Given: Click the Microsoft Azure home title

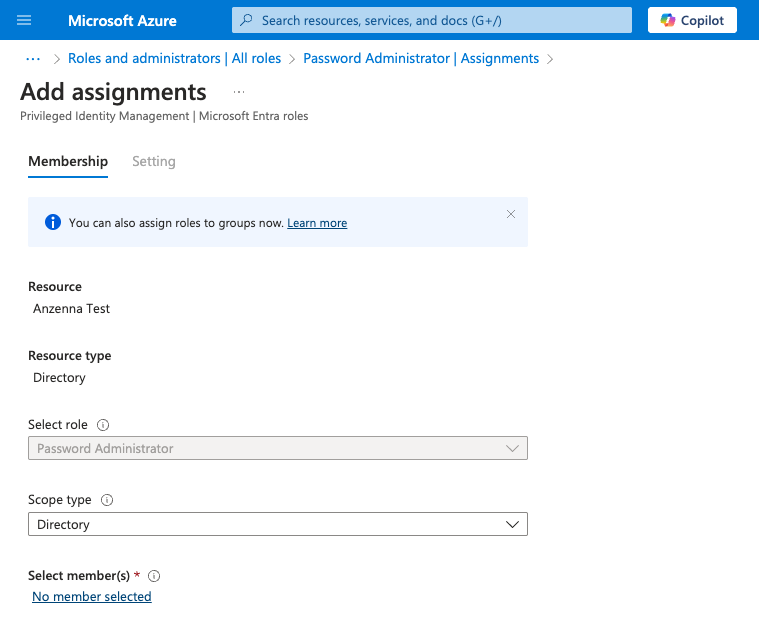Looking at the screenshot, I should (122, 20).
